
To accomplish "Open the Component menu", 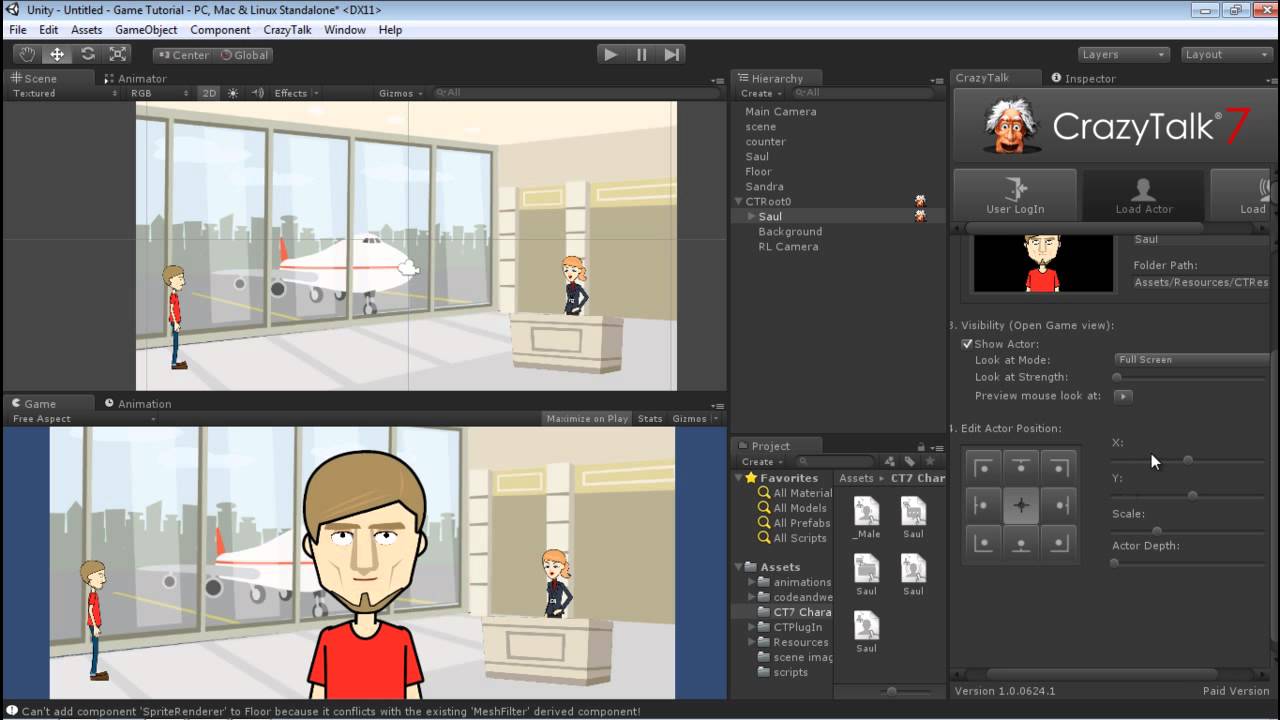I will (220, 30).
